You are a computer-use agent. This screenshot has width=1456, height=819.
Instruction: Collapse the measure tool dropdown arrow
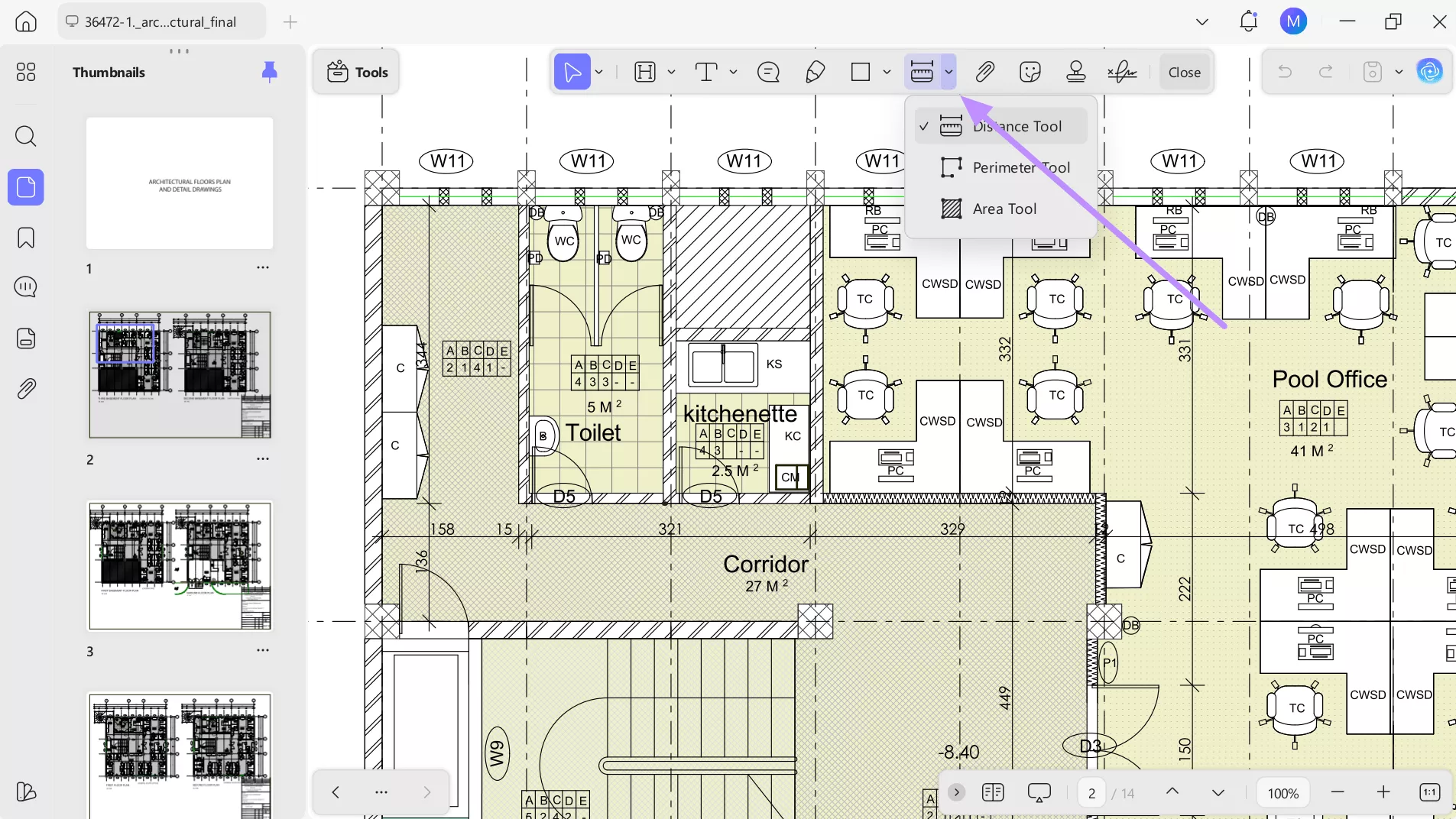[x=949, y=73]
